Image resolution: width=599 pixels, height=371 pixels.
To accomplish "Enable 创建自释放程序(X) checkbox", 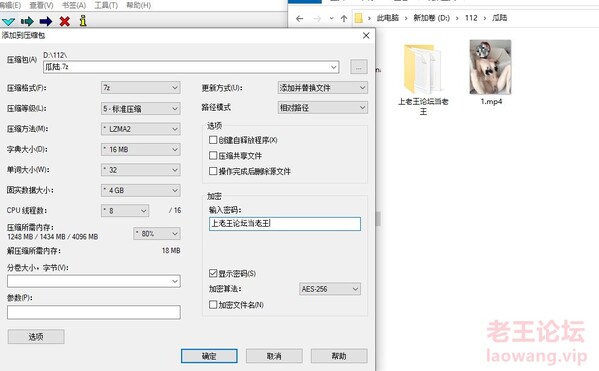I will coord(213,140).
